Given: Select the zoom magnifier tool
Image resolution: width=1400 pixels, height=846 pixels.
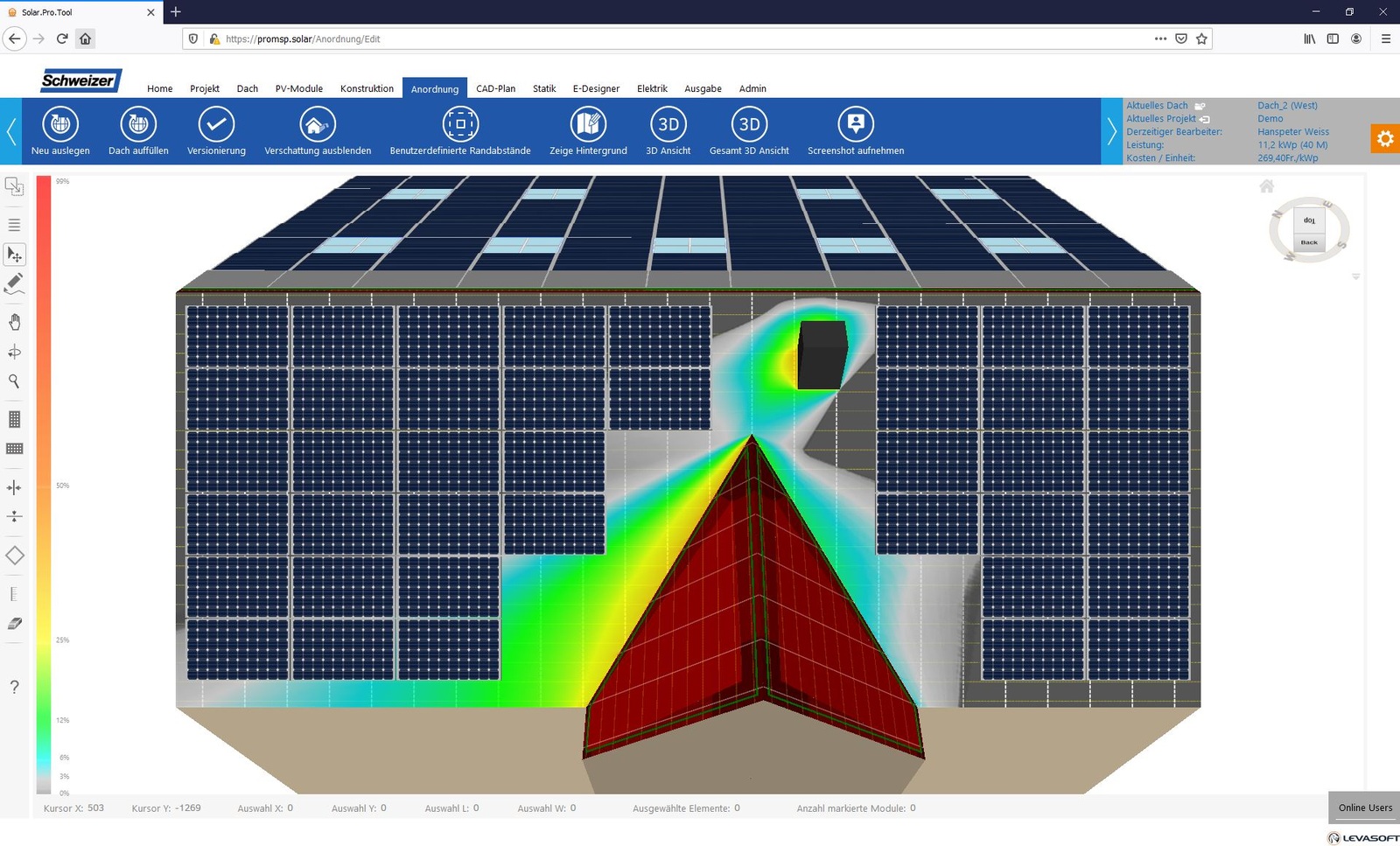Looking at the screenshot, I should tap(14, 381).
